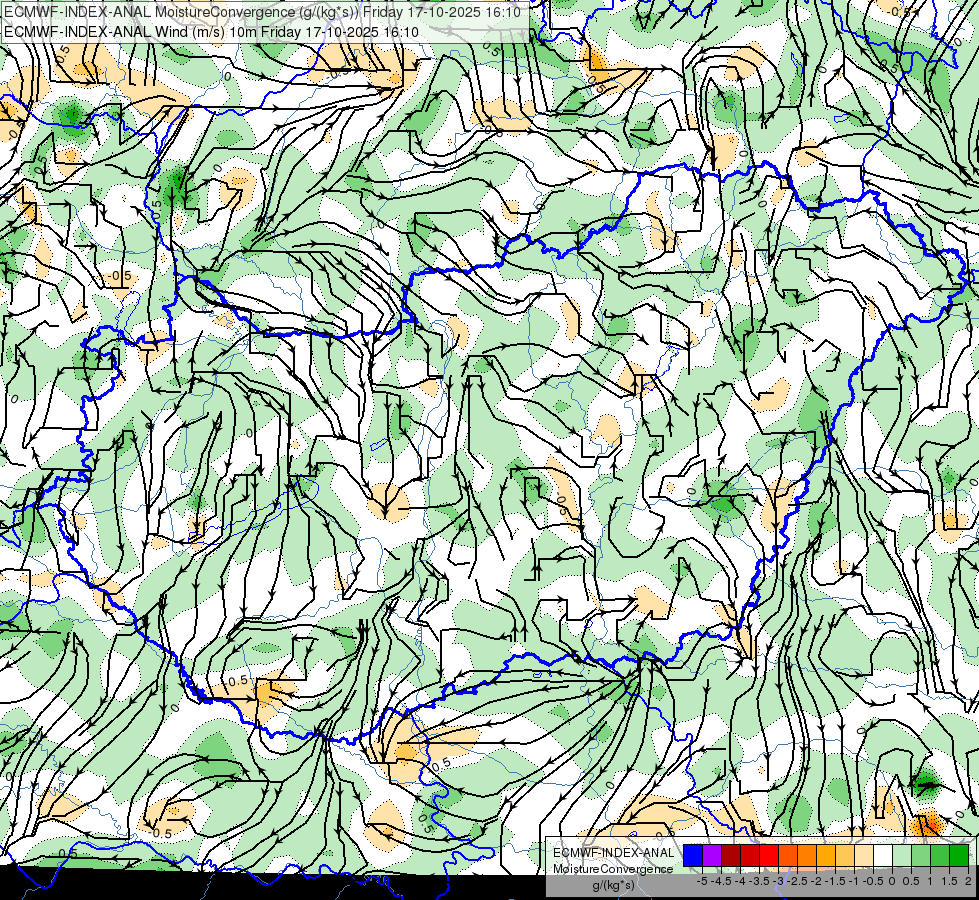The width and height of the screenshot is (979, 900).
Task: Click the g/(kg*s) unit label in legend
Action: pyautogui.click(x=613, y=885)
